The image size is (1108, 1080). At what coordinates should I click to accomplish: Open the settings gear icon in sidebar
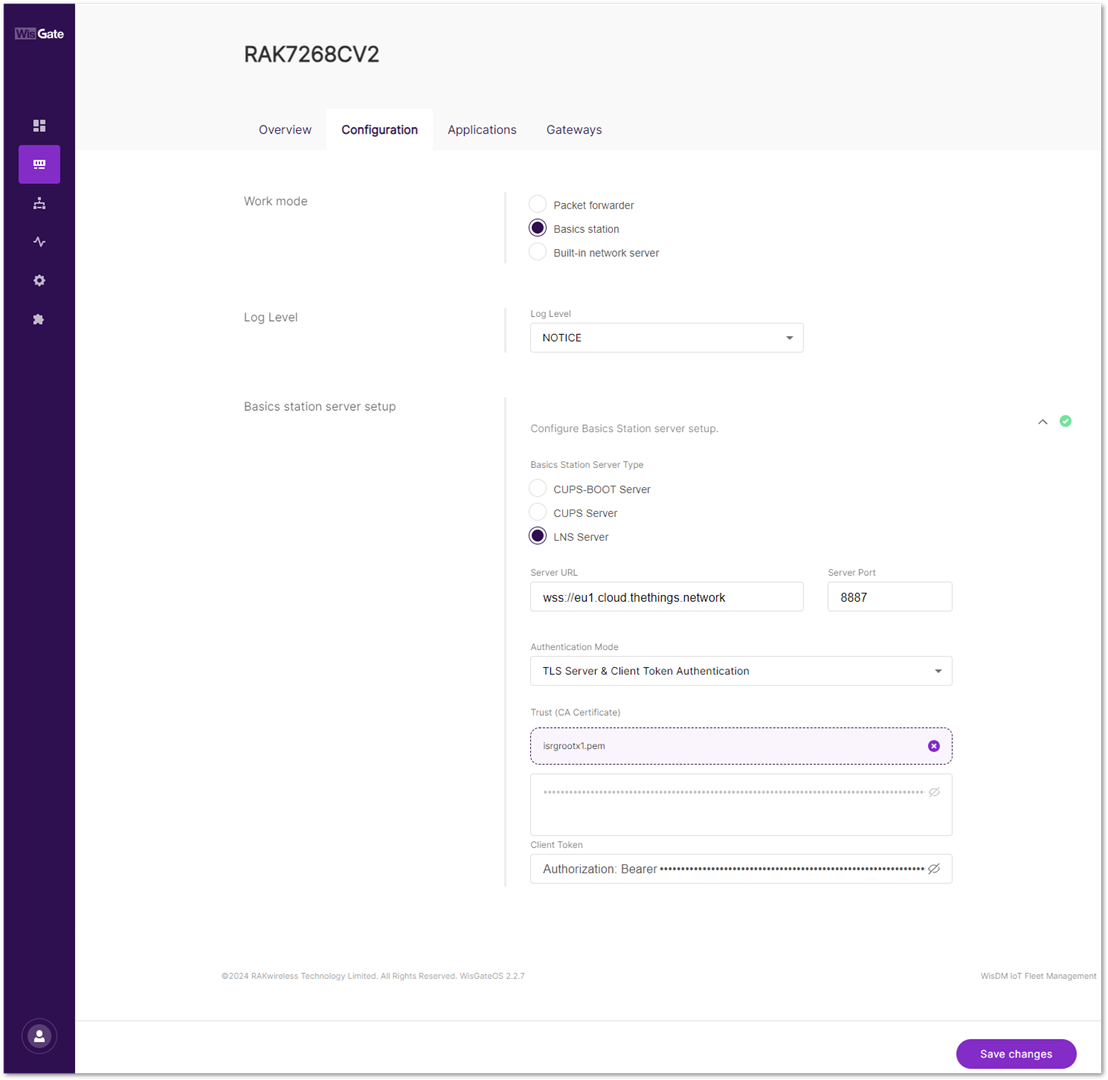click(x=40, y=281)
